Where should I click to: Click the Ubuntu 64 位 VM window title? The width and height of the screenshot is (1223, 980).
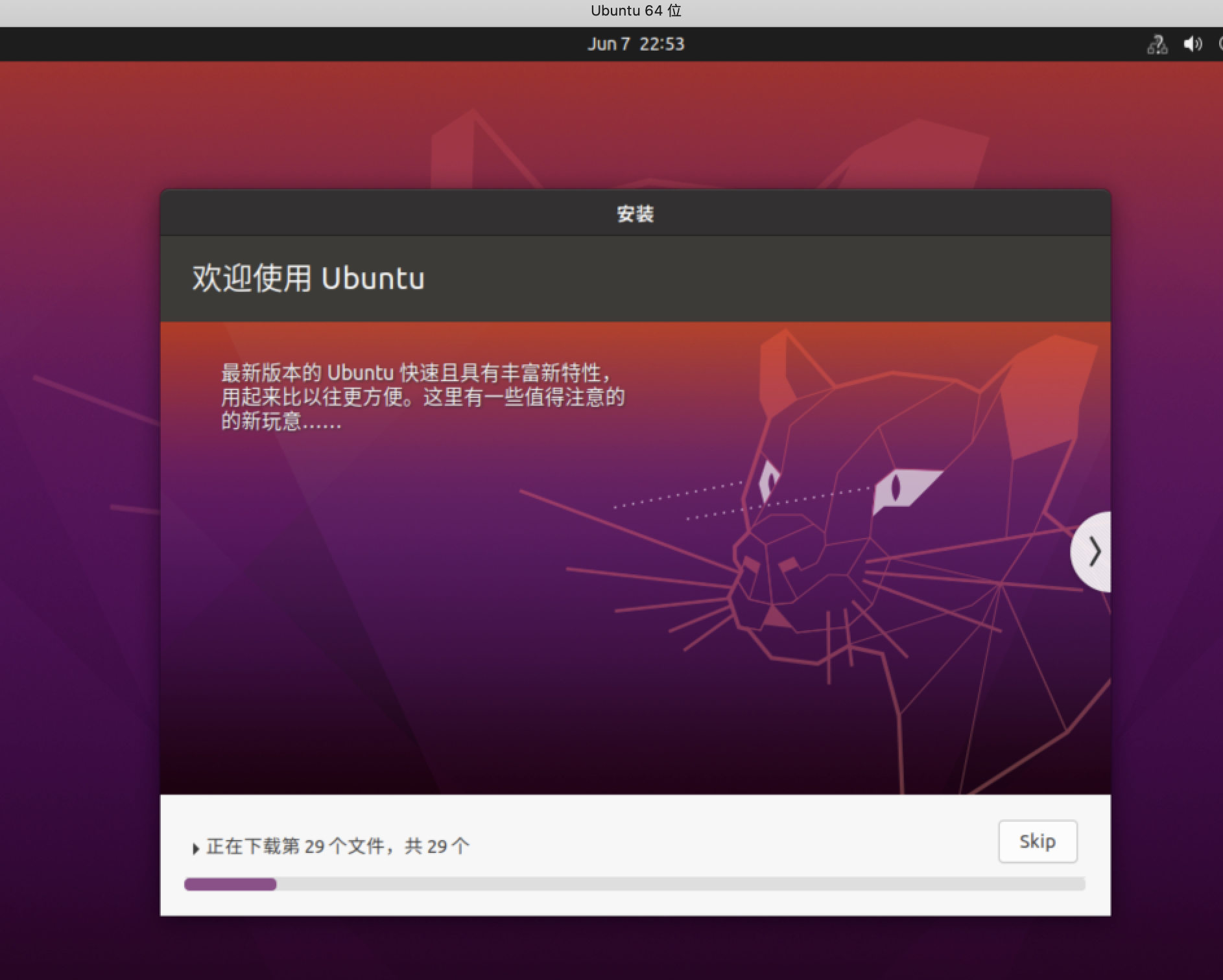coord(635,11)
